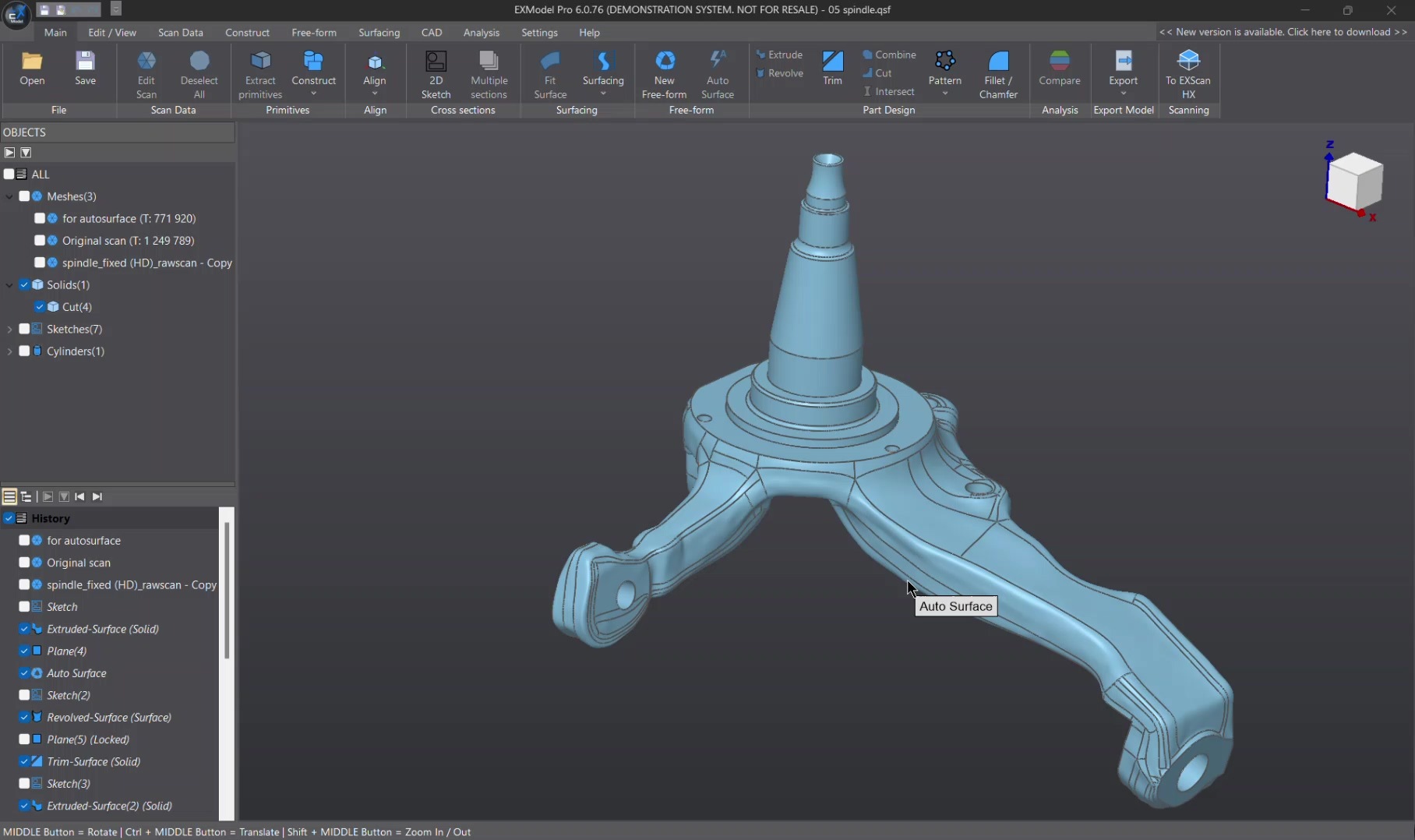Click the Extrude button in Part Design

[x=779, y=55]
